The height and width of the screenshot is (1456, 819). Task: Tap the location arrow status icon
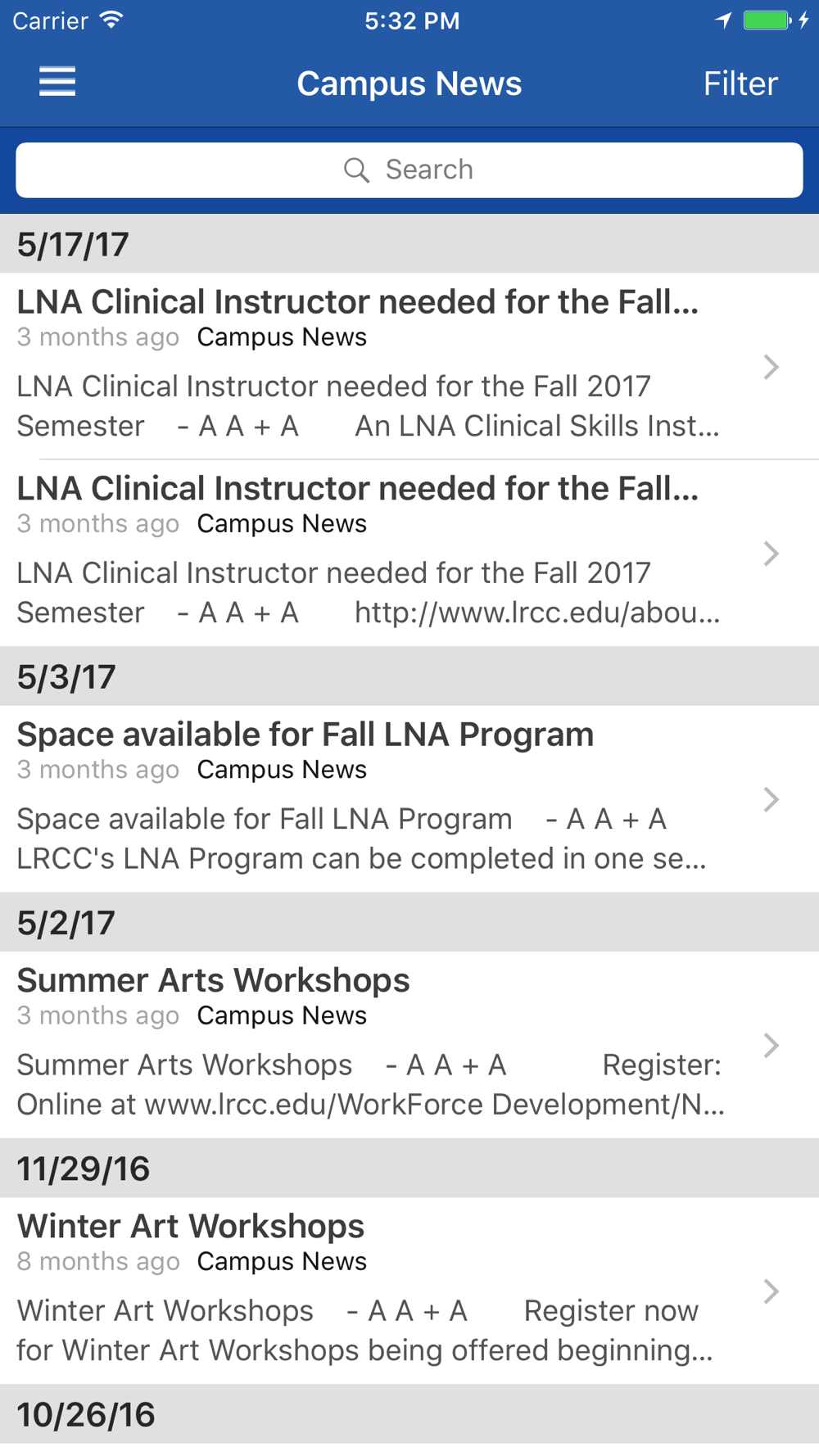point(723,20)
